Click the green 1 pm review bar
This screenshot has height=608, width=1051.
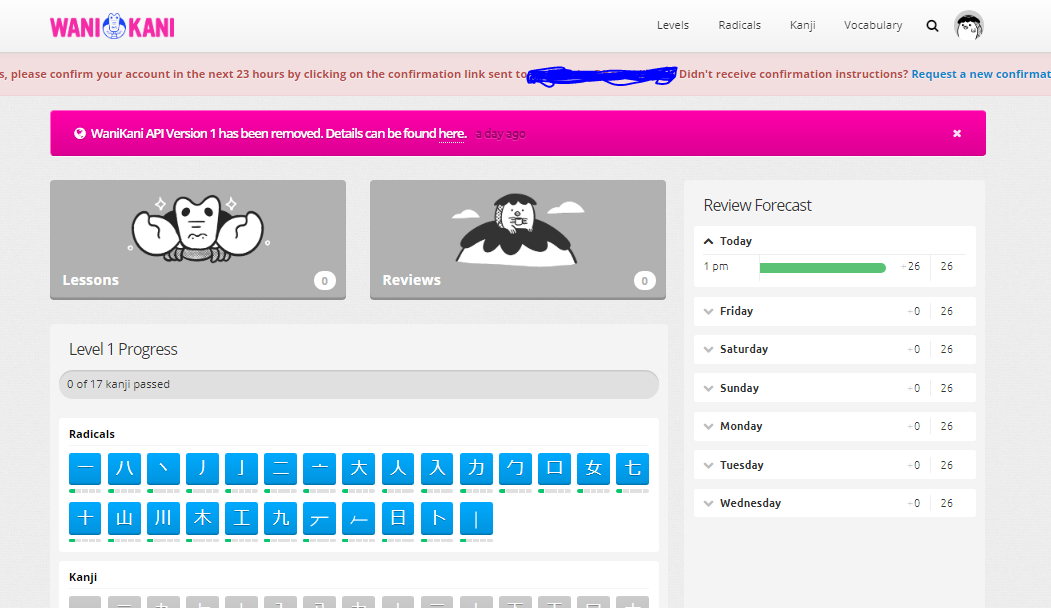pyautogui.click(x=822, y=268)
